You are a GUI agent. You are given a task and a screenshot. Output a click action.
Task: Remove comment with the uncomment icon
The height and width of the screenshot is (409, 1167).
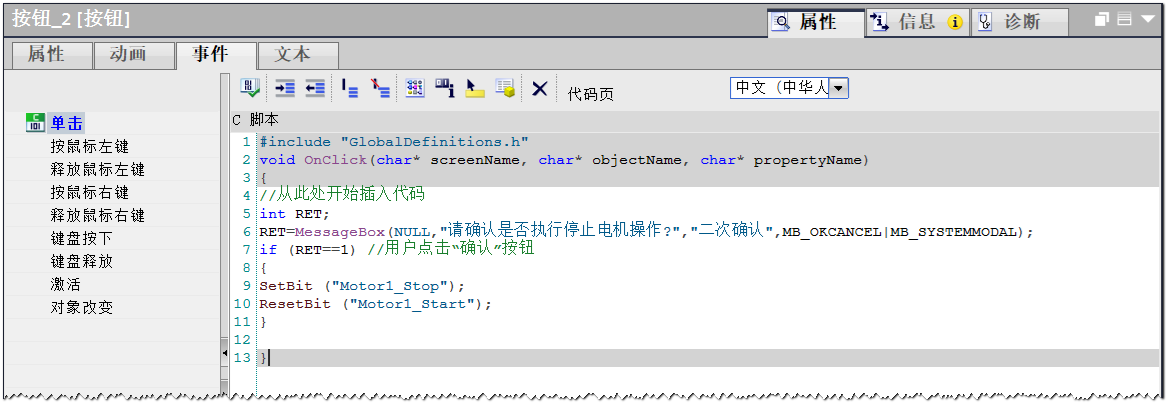pos(380,89)
